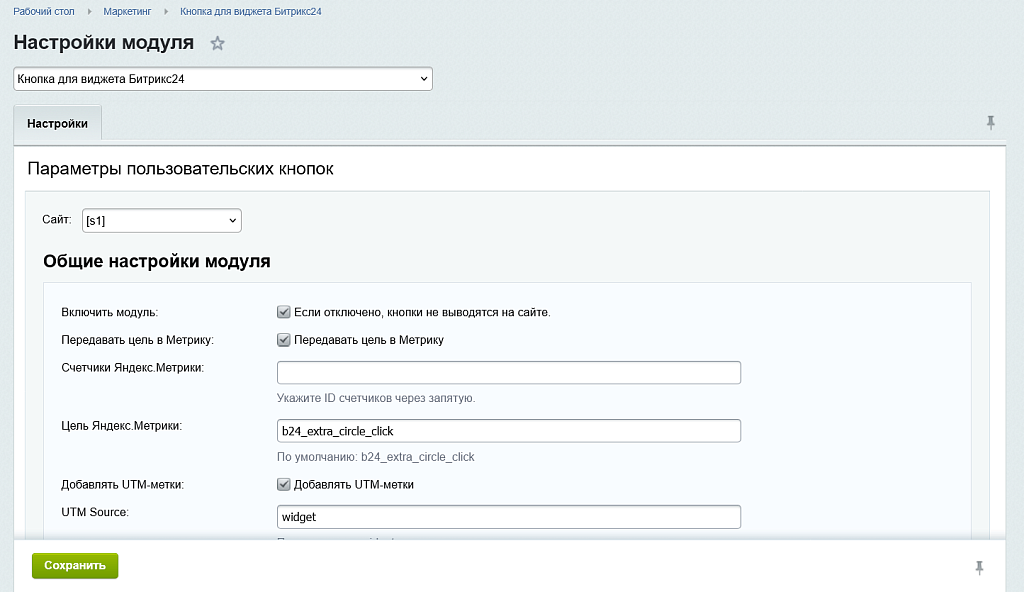This screenshot has width=1024, height=592.
Task: Open Кнопка для виджета Битрикс24 breadcrumb
Action: click(250, 12)
